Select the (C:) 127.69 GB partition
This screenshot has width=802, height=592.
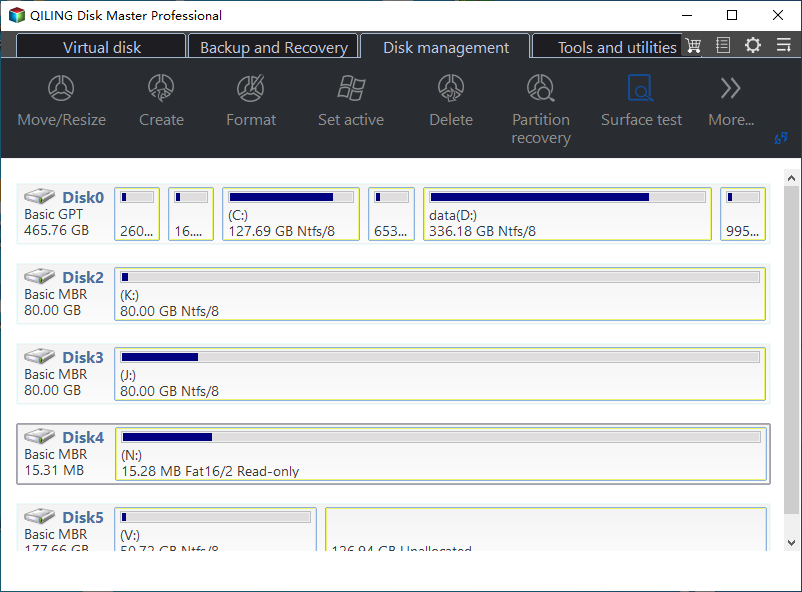(x=291, y=214)
